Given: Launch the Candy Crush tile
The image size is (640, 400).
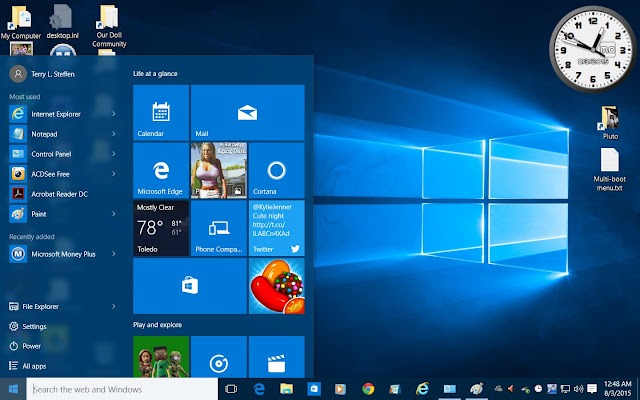Looking at the screenshot, I should tap(276, 286).
